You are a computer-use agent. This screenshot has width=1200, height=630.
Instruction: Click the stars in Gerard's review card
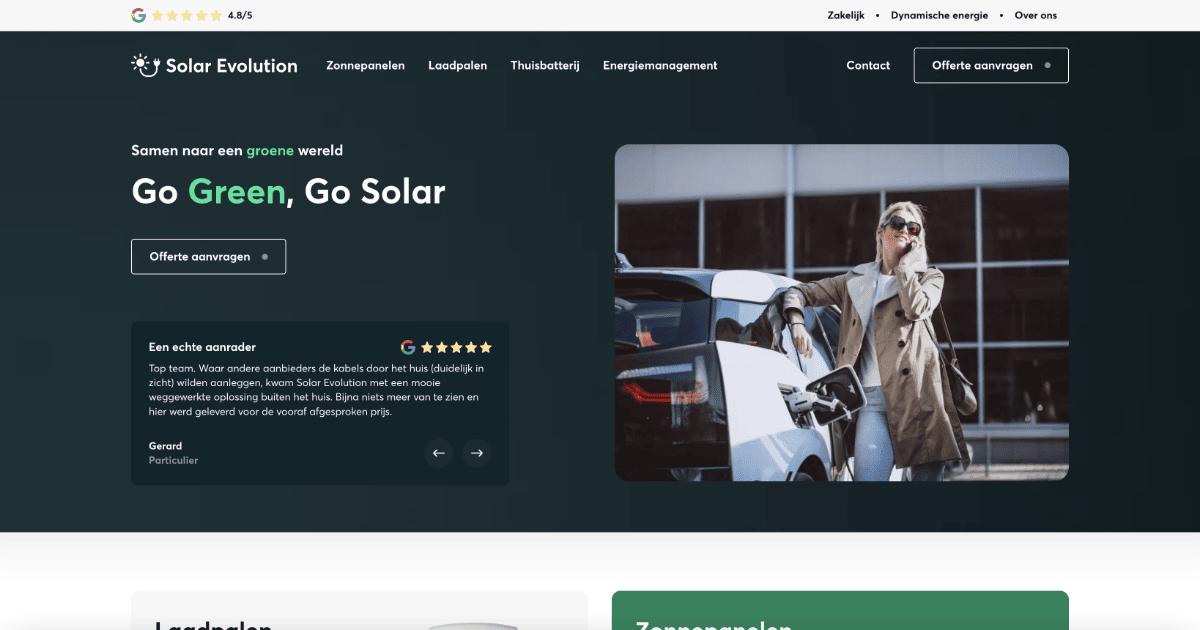(x=455, y=347)
